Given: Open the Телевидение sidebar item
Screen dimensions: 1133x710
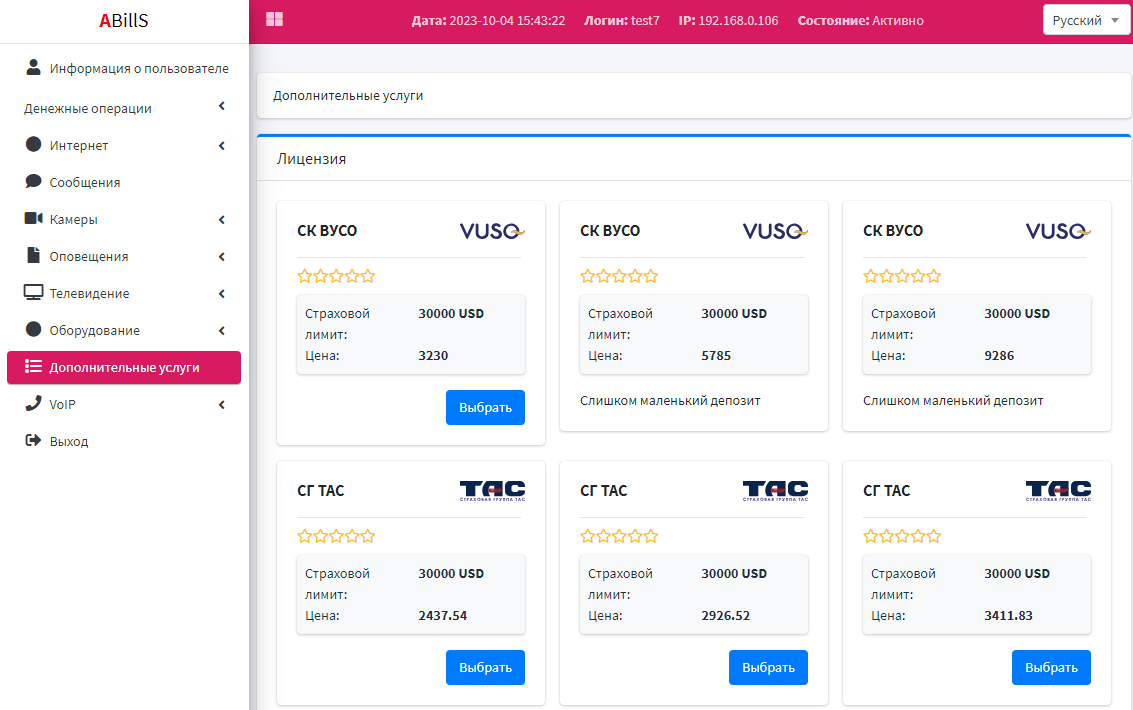Looking at the screenshot, I should (124, 293).
